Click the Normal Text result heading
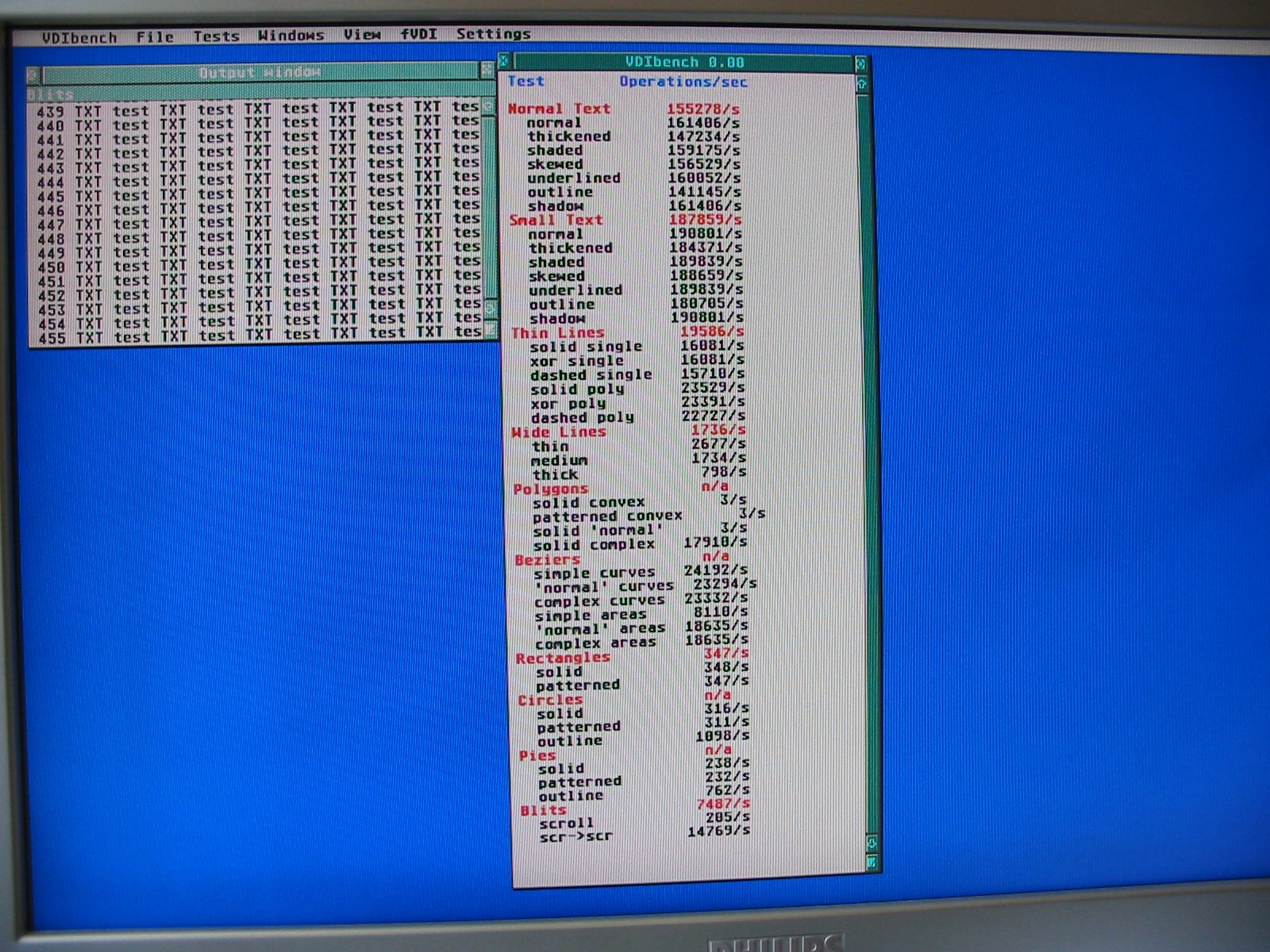This screenshot has height=952, width=1270. (559, 109)
